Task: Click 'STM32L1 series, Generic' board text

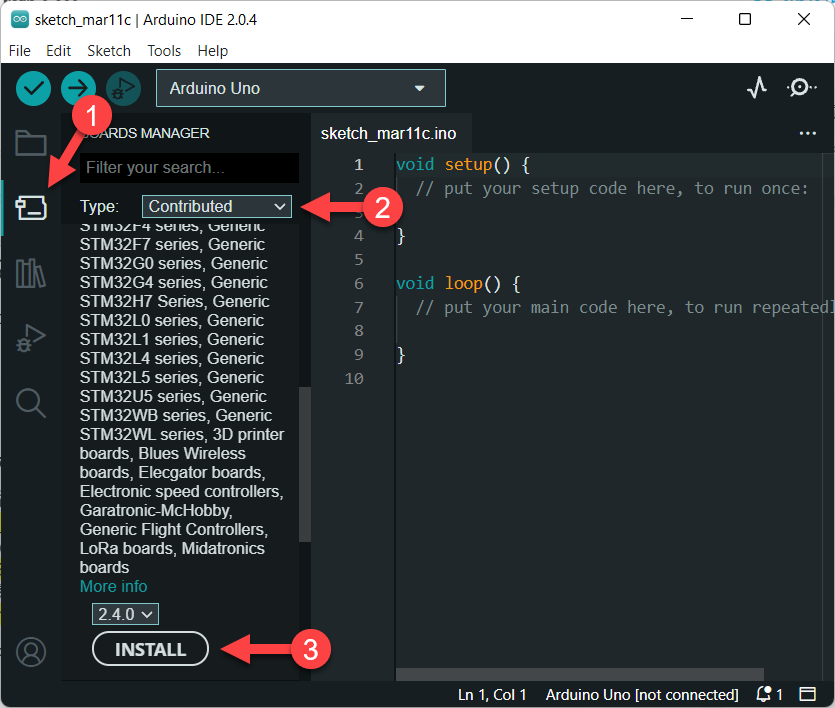Action: 172,339
